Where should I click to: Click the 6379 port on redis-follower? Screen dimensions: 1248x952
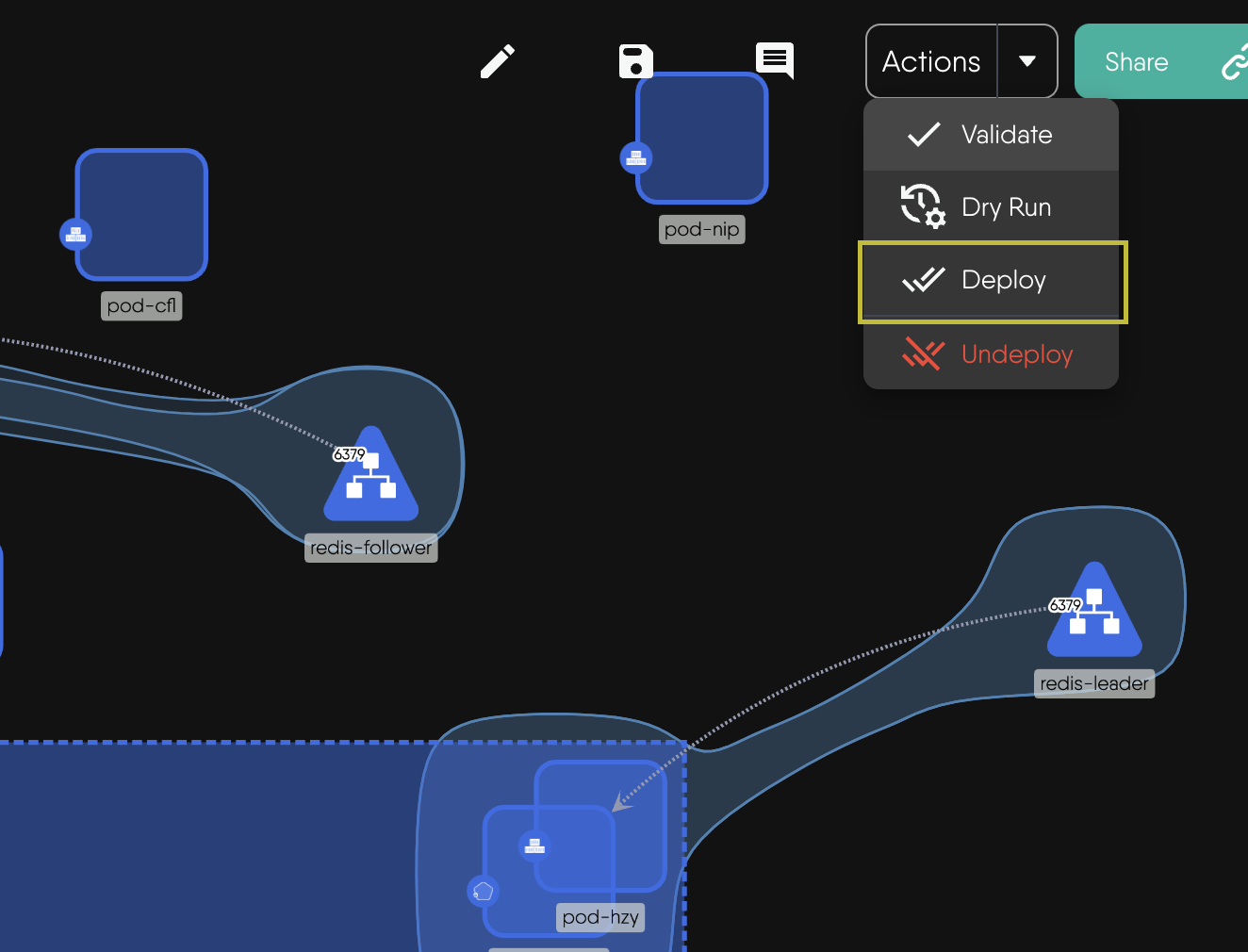pyautogui.click(x=349, y=454)
